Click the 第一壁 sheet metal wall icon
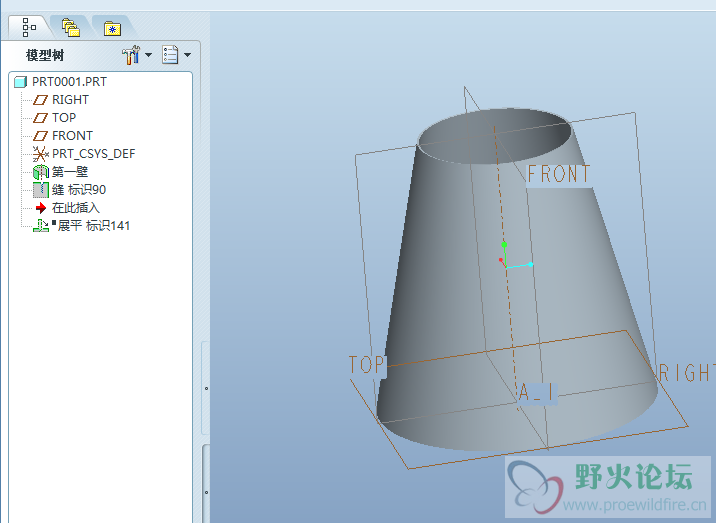 [41, 172]
